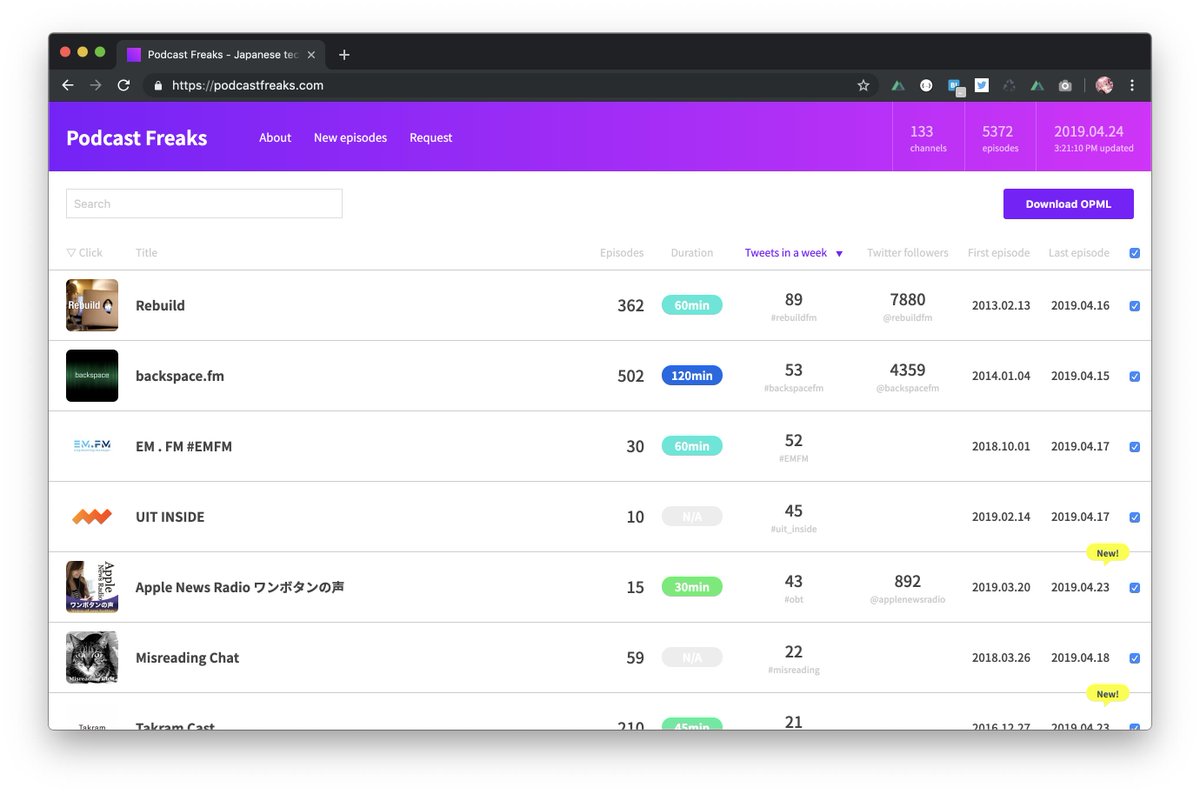
Task: Open the backspace.fm podcast artwork
Action: [92, 375]
